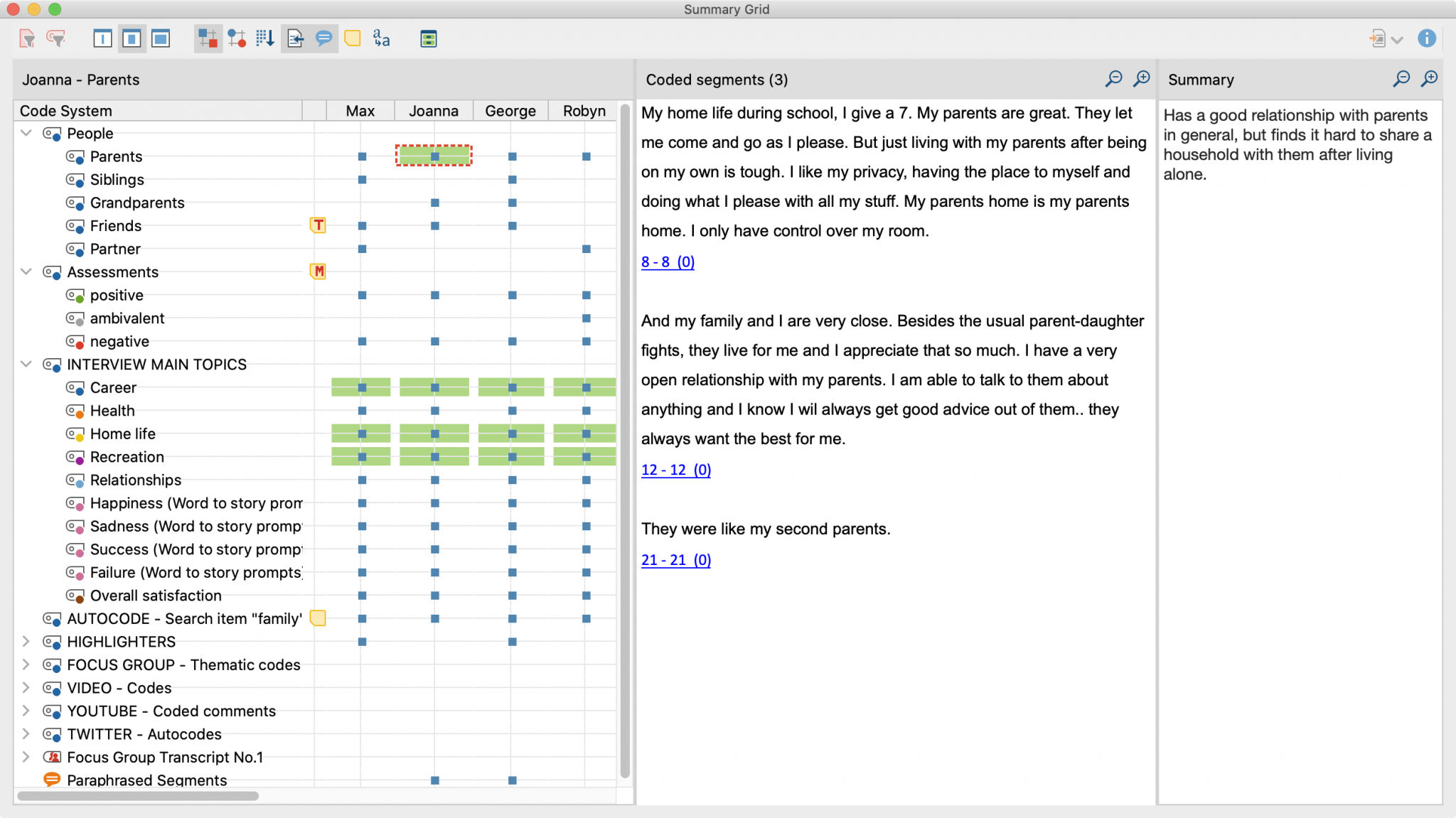The width and height of the screenshot is (1456, 818).
Task: Toggle the comments display toolbar icon
Action: 323,38
